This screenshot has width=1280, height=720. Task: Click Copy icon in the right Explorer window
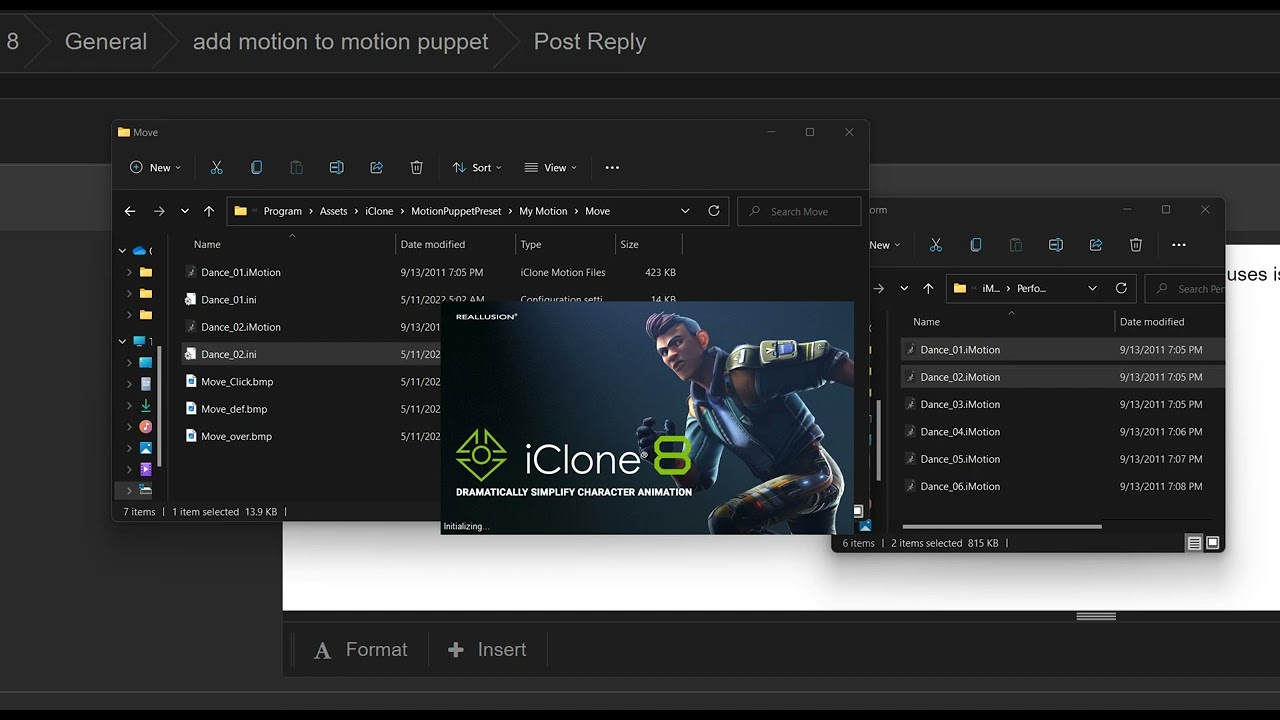(976, 245)
